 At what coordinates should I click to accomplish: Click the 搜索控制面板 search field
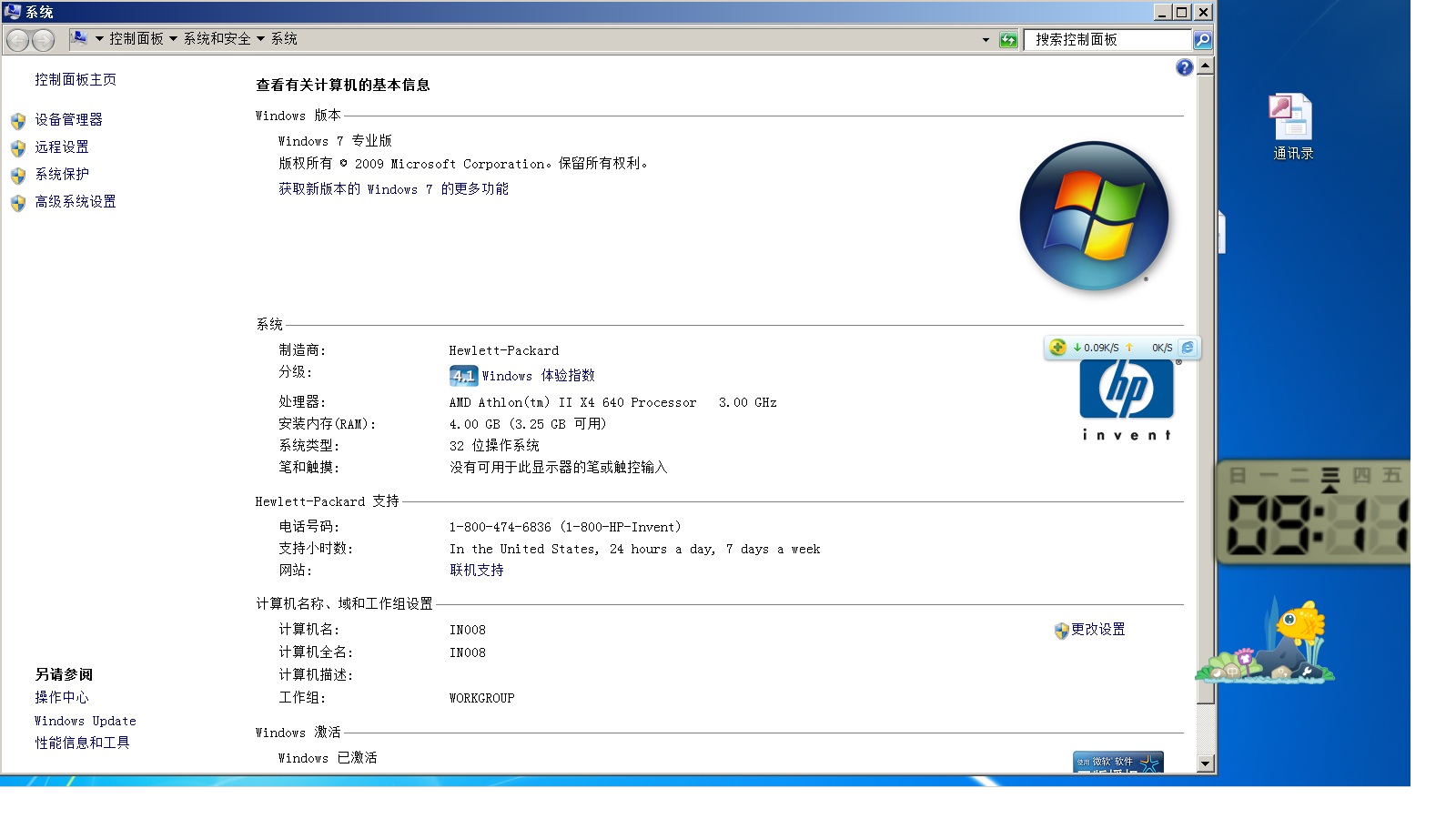point(1107,40)
